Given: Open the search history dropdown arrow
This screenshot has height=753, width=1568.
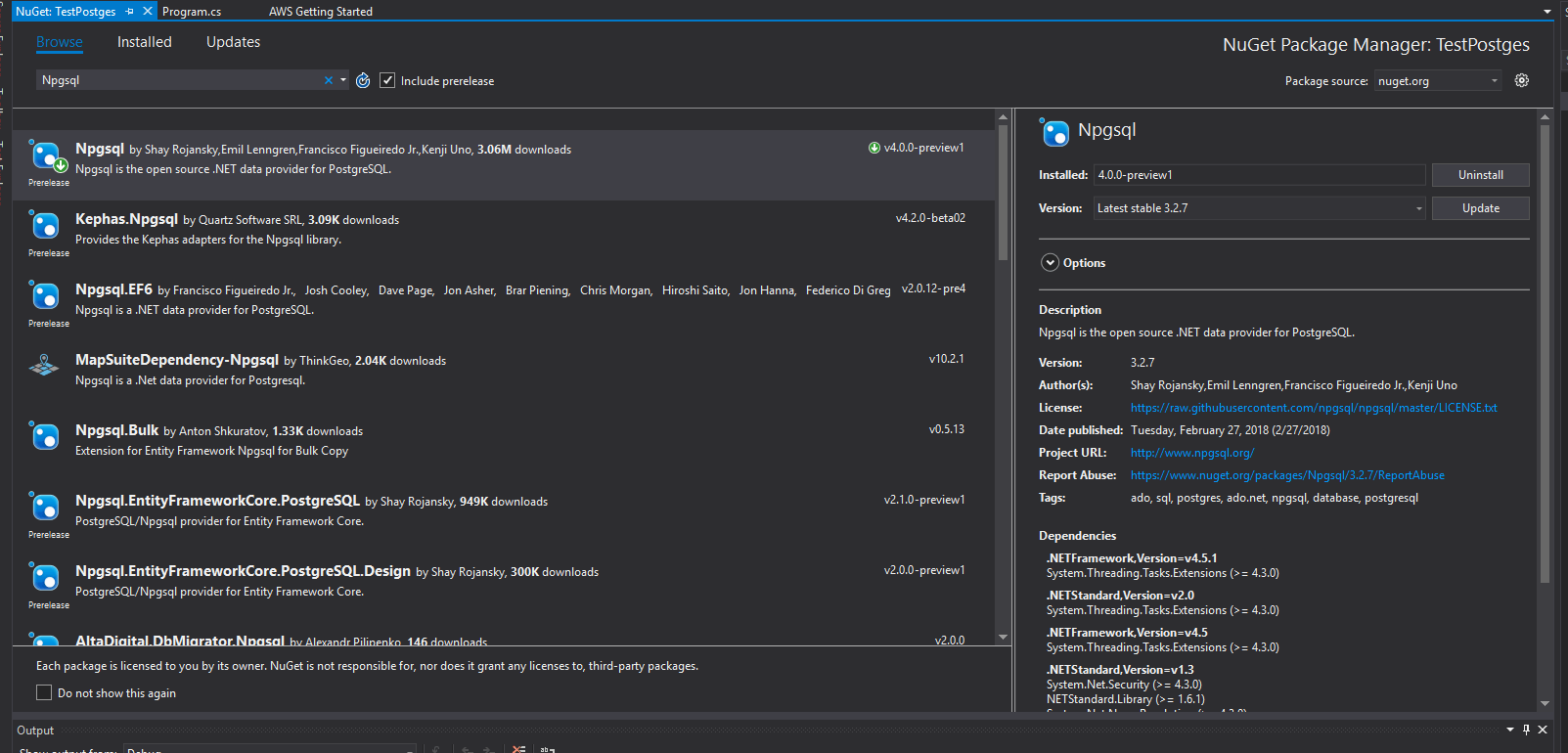Looking at the screenshot, I should [343, 80].
